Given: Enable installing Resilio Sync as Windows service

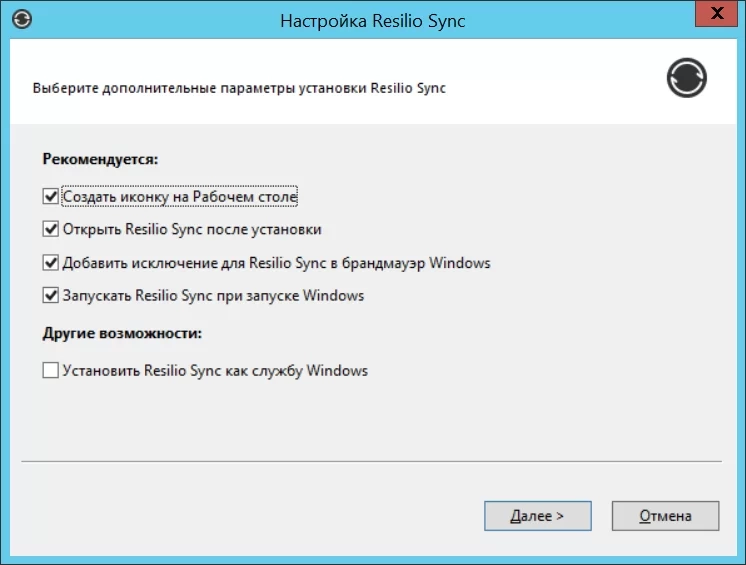Looking at the screenshot, I should pyautogui.click(x=51, y=371).
